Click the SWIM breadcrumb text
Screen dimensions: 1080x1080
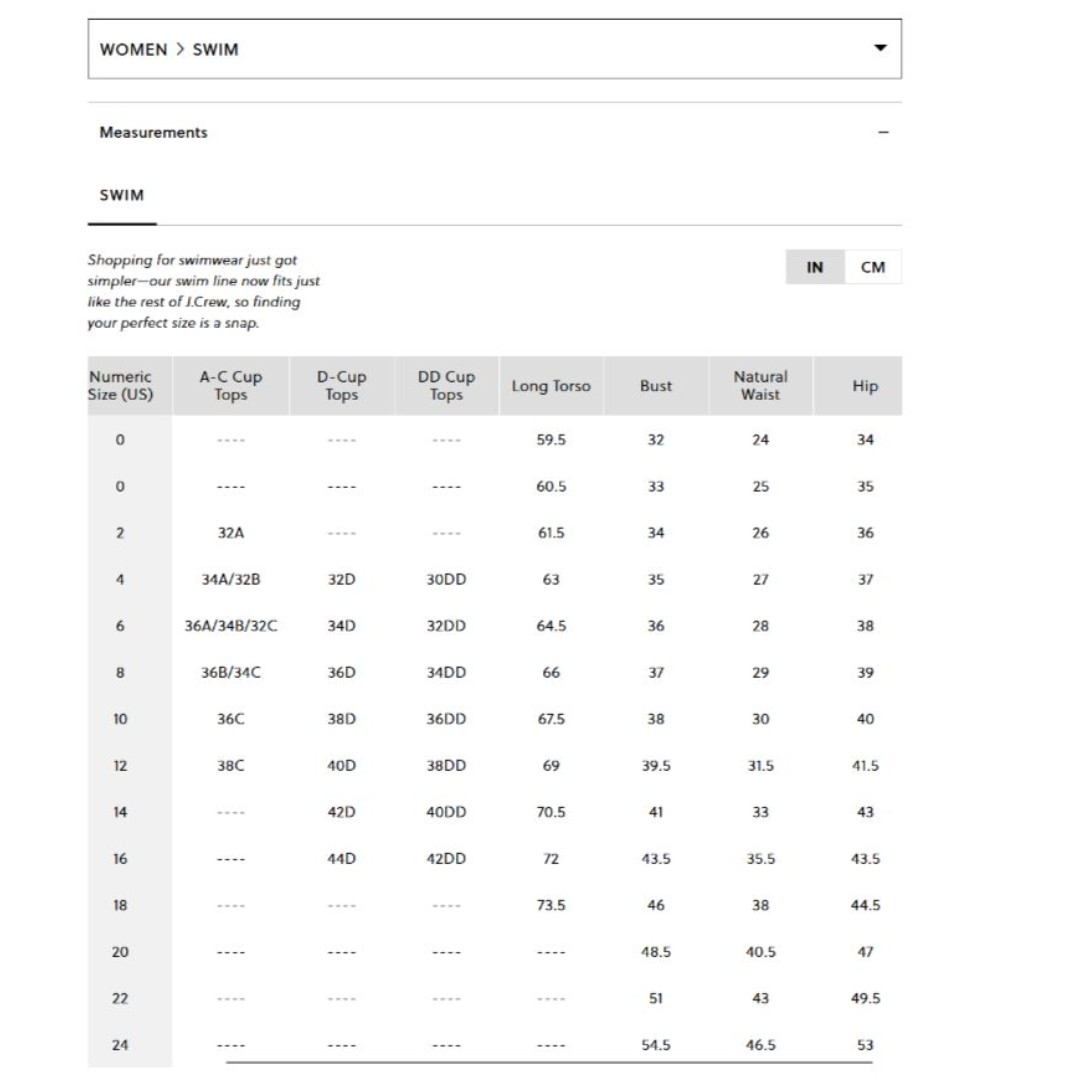coord(216,50)
